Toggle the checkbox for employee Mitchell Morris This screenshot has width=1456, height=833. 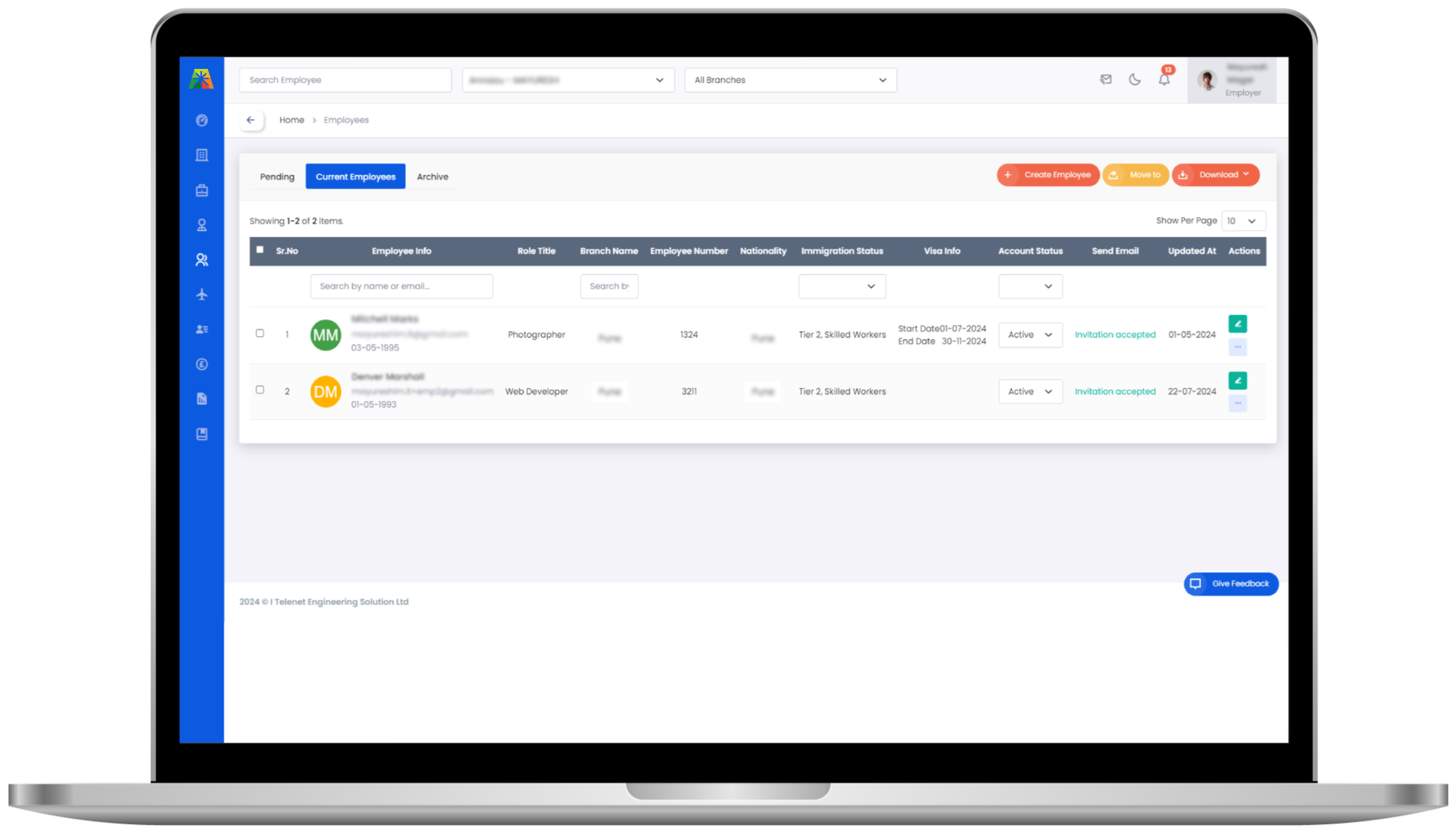tap(259, 333)
